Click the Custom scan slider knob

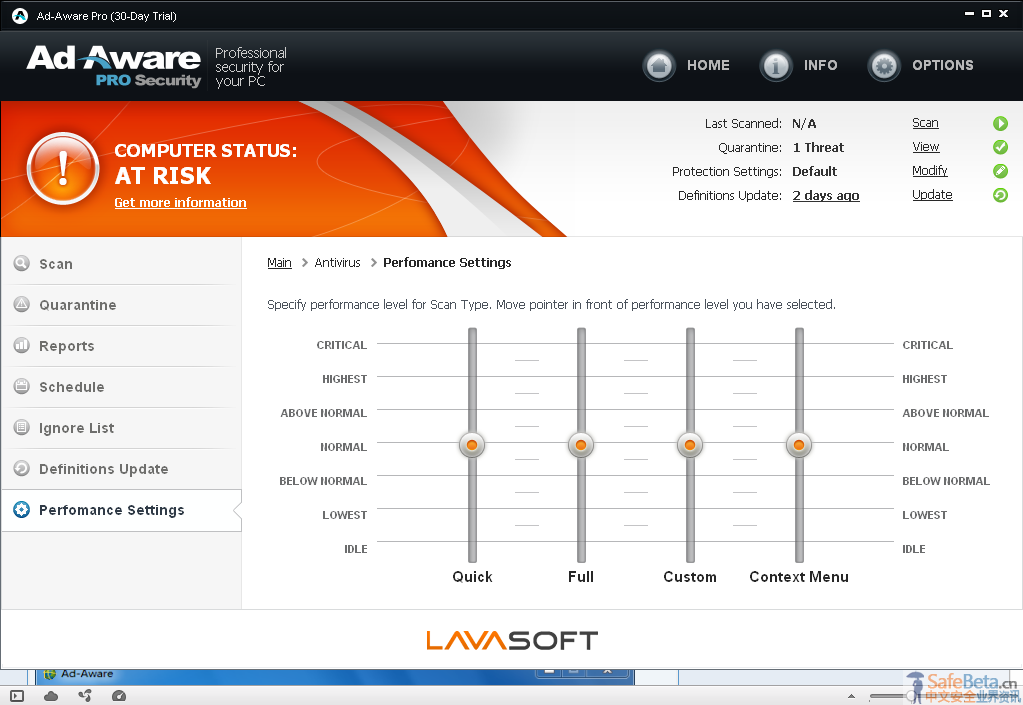690,445
